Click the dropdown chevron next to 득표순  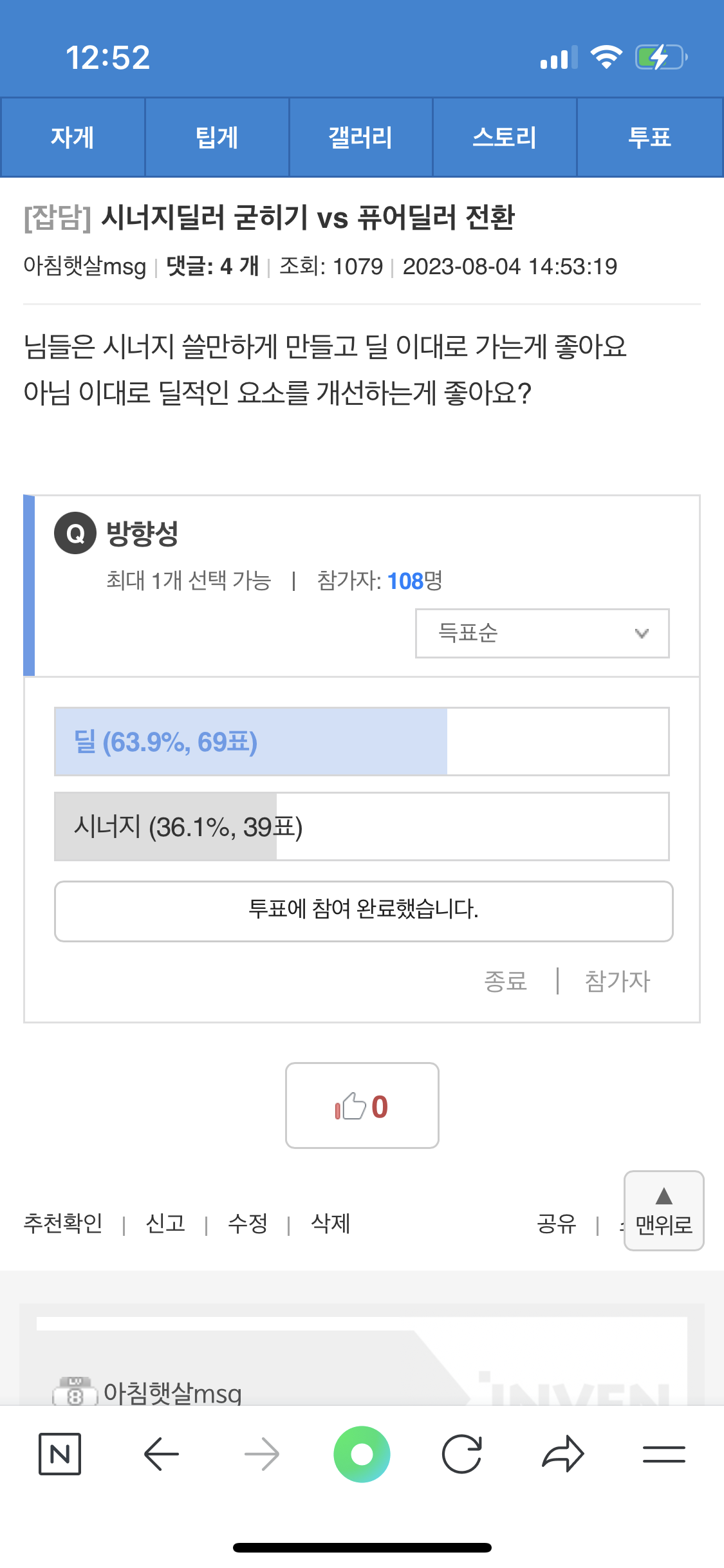(x=642, y=633)
